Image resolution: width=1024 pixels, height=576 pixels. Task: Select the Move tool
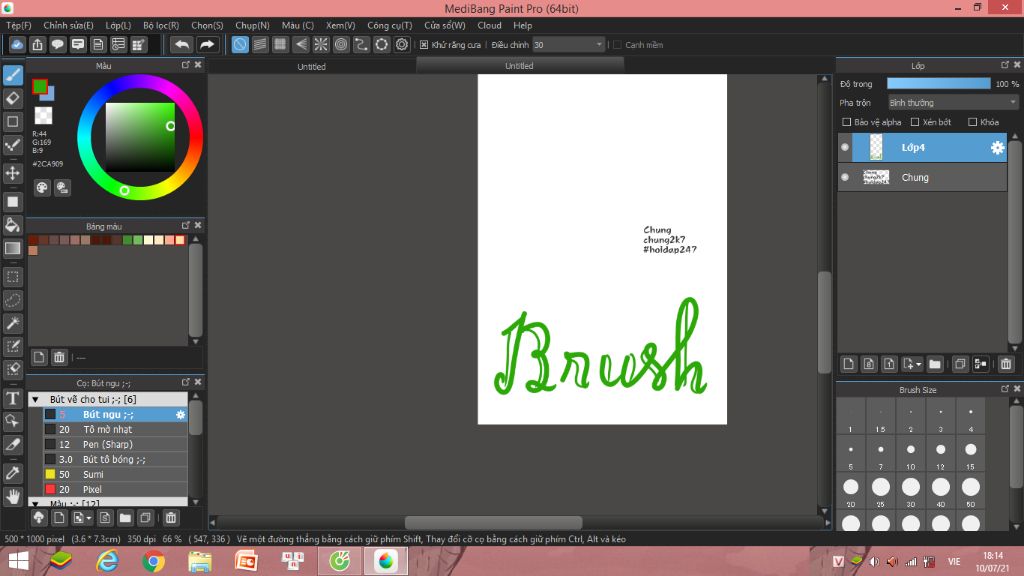tap(12, 173)
